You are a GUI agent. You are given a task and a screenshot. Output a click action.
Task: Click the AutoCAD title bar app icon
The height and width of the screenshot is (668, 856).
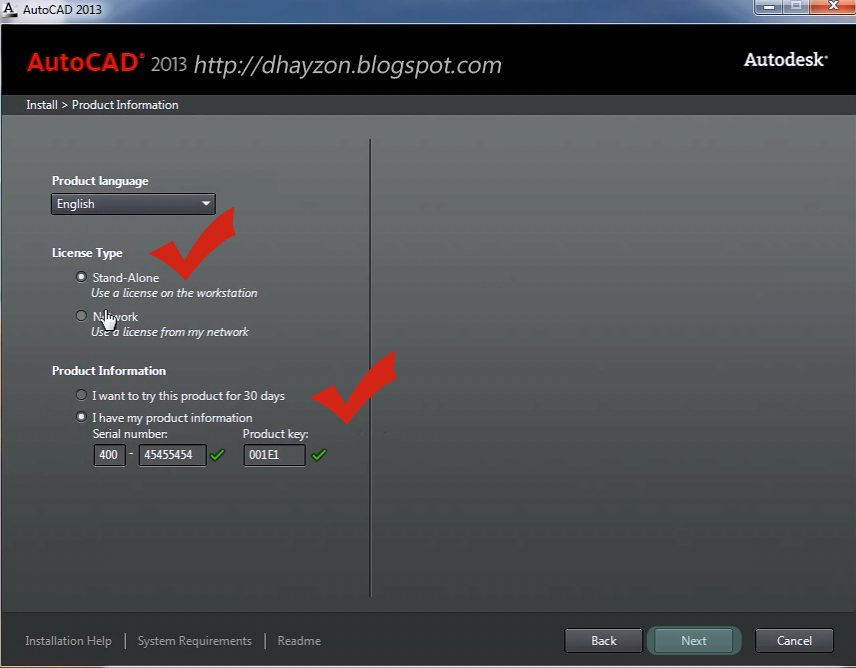(10, 9)
